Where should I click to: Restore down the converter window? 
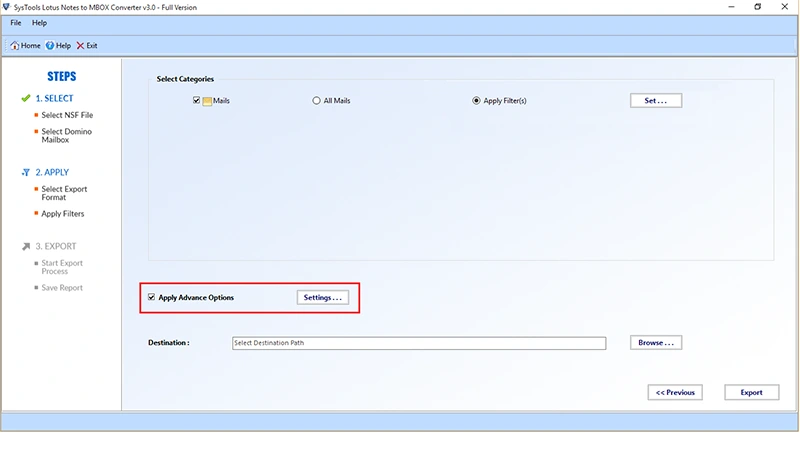pyautogui.click(x=758, y=7)
